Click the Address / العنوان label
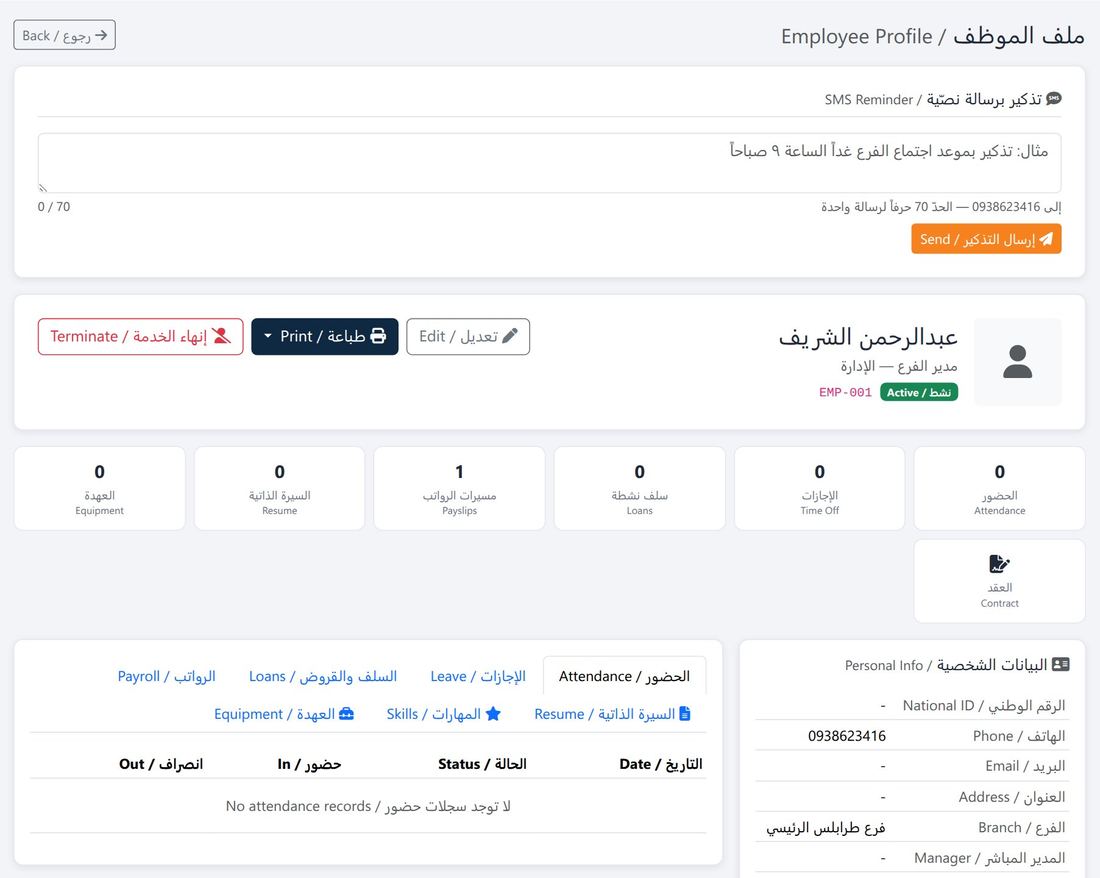The width and height of the screenshot is (1100, 878). point(1012,797)
